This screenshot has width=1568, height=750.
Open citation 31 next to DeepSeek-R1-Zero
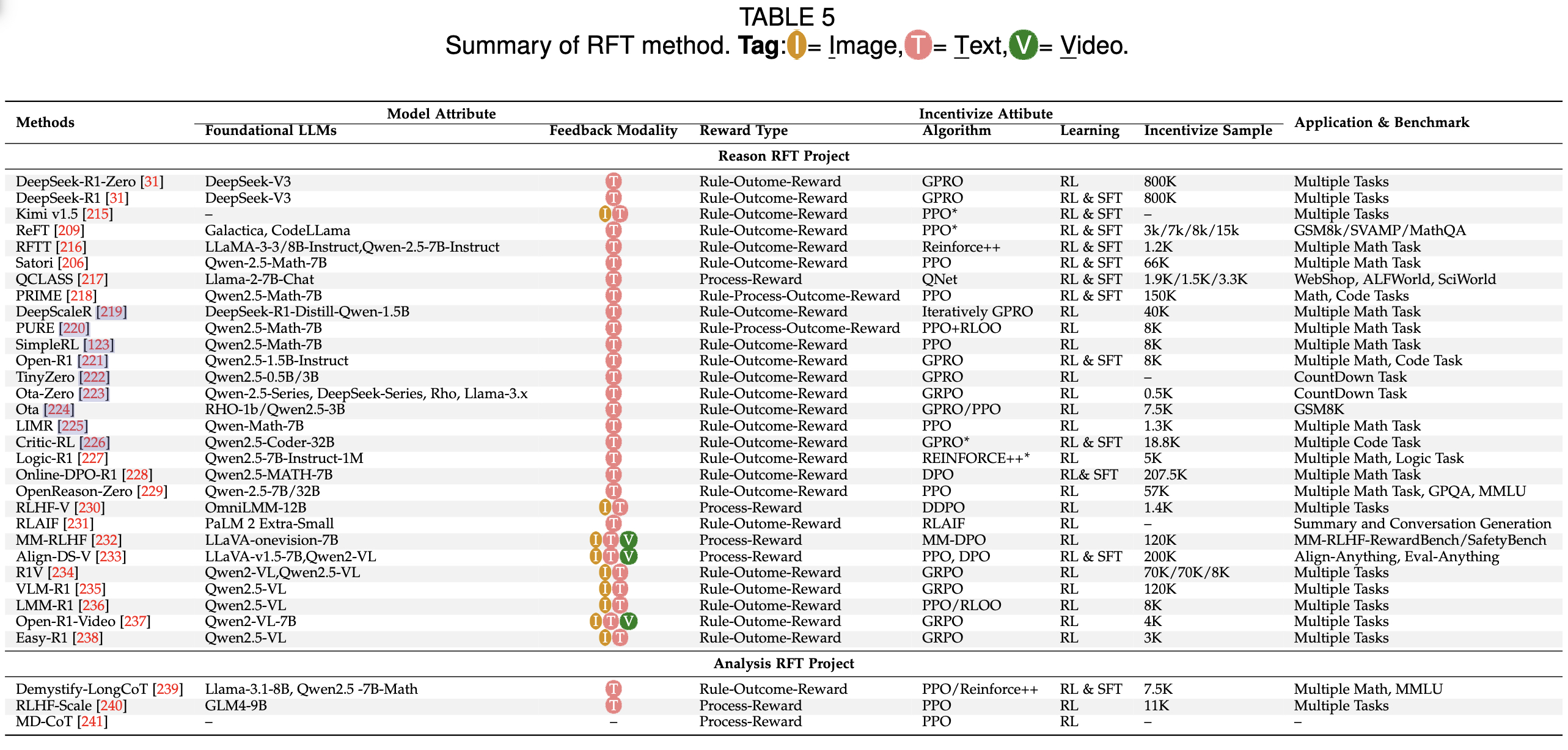(152, 181)
